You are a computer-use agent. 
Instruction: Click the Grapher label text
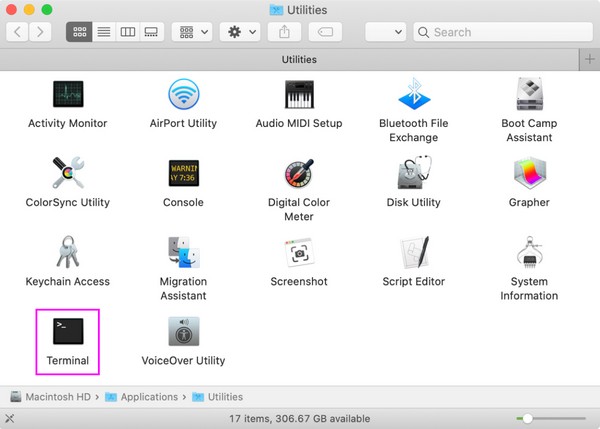(529, 202)
